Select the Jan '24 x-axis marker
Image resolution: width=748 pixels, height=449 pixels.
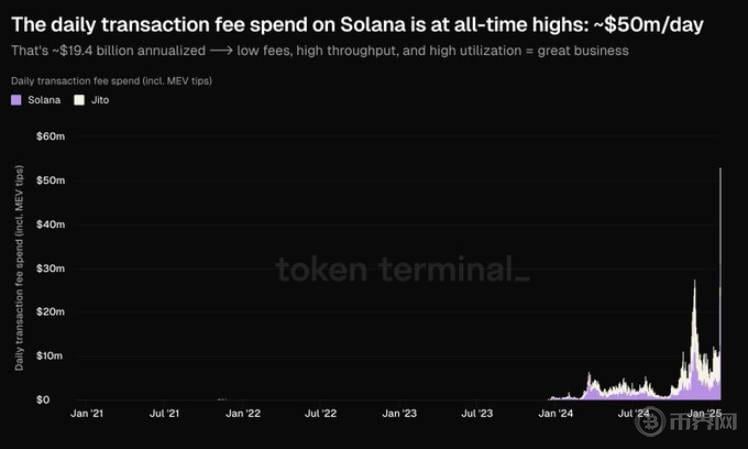point(556,413)
